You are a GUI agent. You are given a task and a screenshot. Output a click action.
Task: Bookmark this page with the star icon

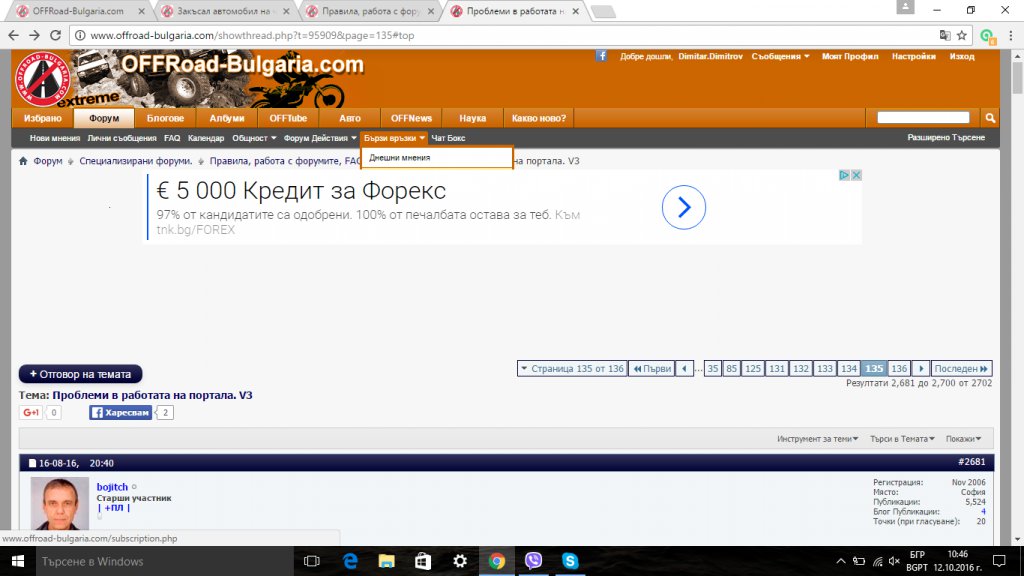(962, 35)
